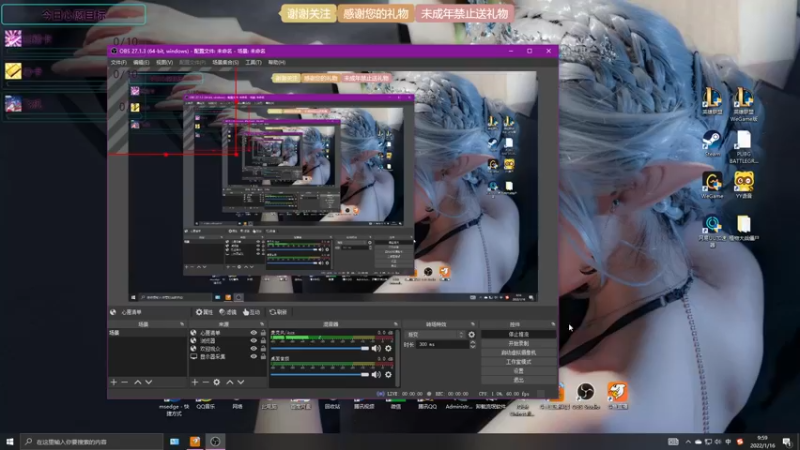Click the Windows taskbar search box

pyautogui.click(x=92, y=441)
